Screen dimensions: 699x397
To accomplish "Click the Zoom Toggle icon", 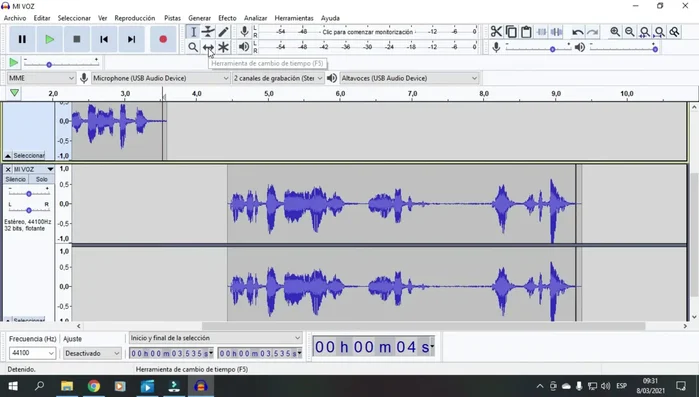I will pos(674,32).
